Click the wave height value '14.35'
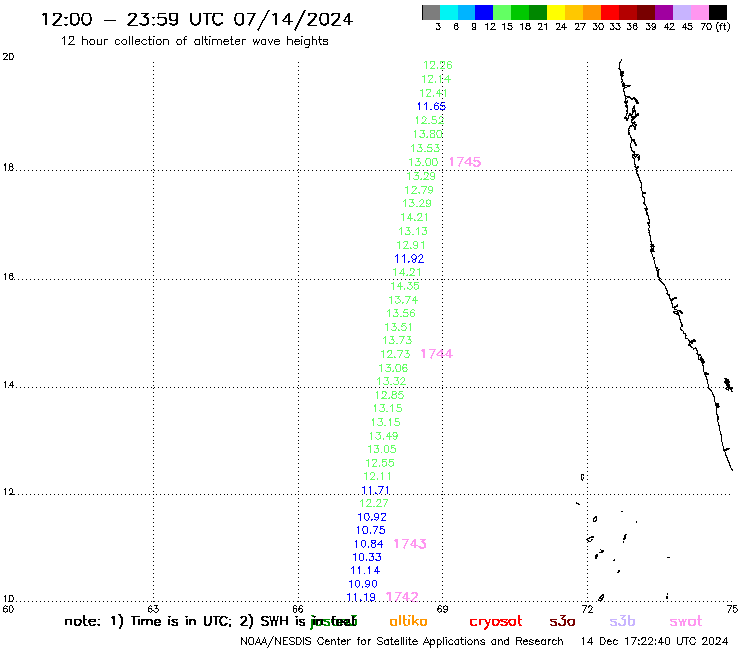Viewport: 740px width, 650px height. [x=405, y=286]
